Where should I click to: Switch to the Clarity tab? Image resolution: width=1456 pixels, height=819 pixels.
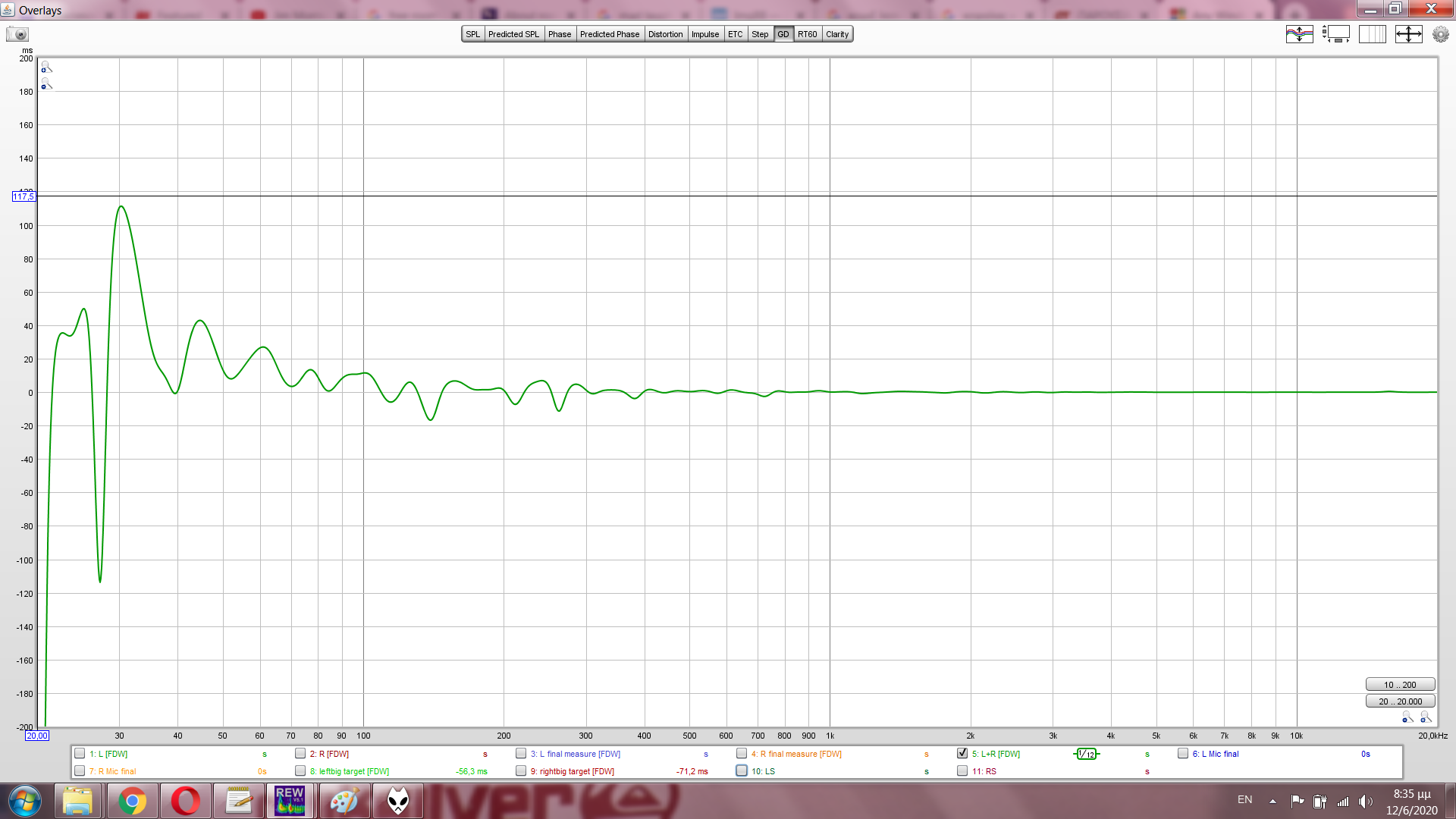(x=837, y=34)
